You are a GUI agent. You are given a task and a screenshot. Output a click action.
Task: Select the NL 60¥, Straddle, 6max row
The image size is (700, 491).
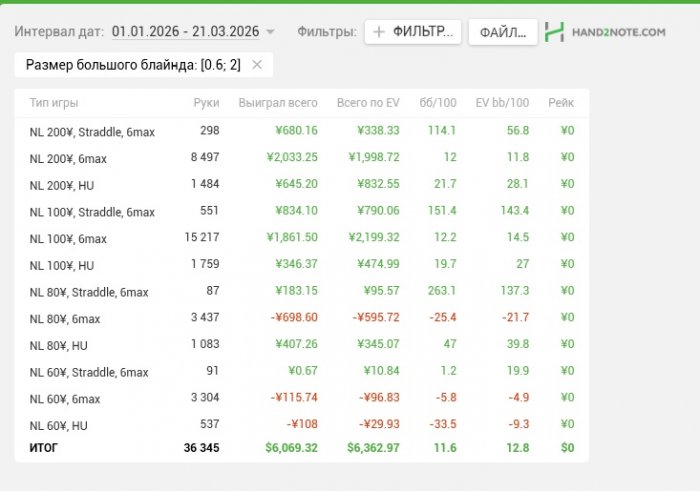pyautogui.click(x=89, y=373)
